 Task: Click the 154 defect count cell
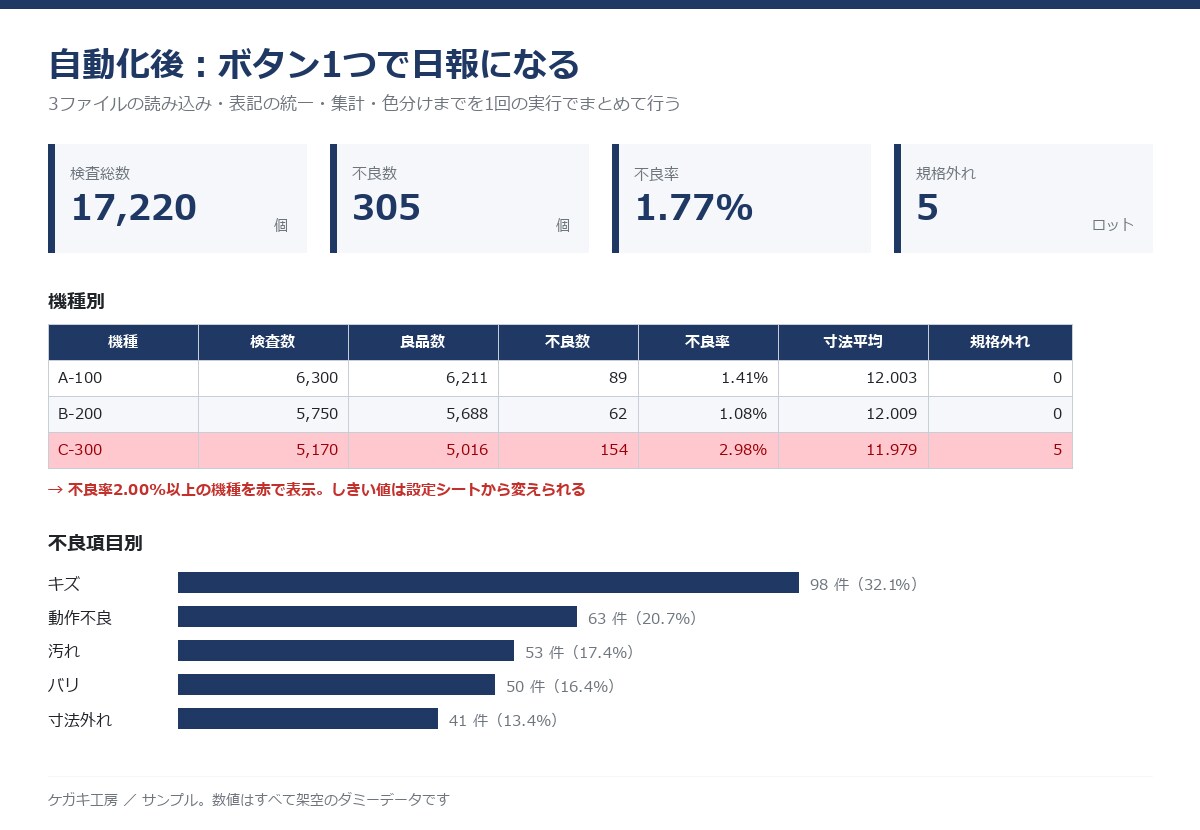[568, 450]
